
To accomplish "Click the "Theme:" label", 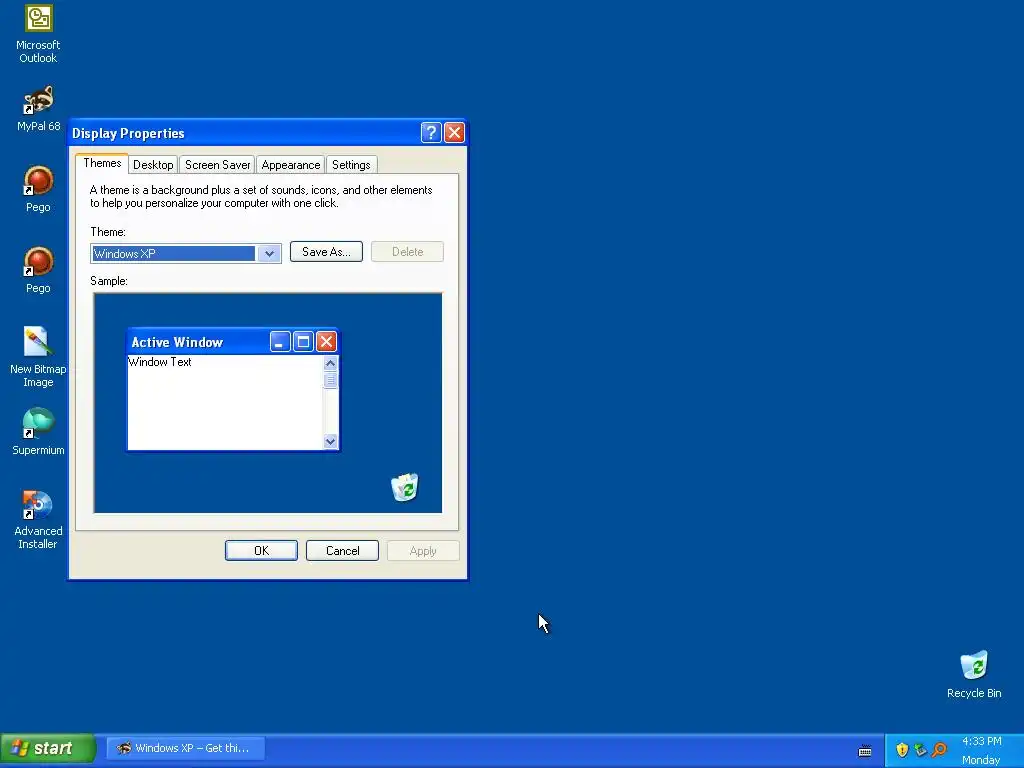I will coord(108,232).
